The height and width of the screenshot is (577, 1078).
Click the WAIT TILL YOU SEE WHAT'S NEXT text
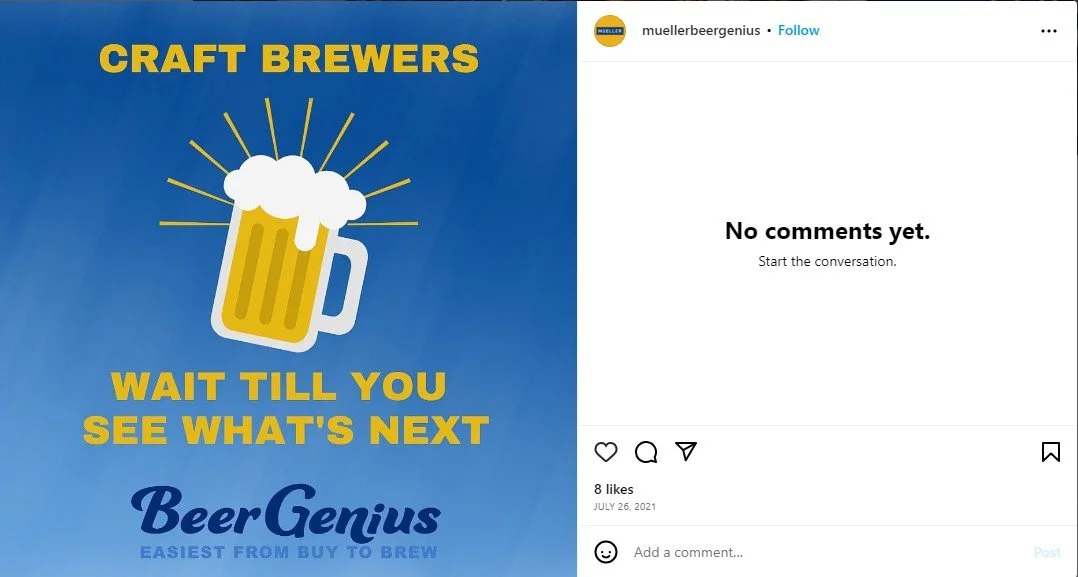[285, 408]
